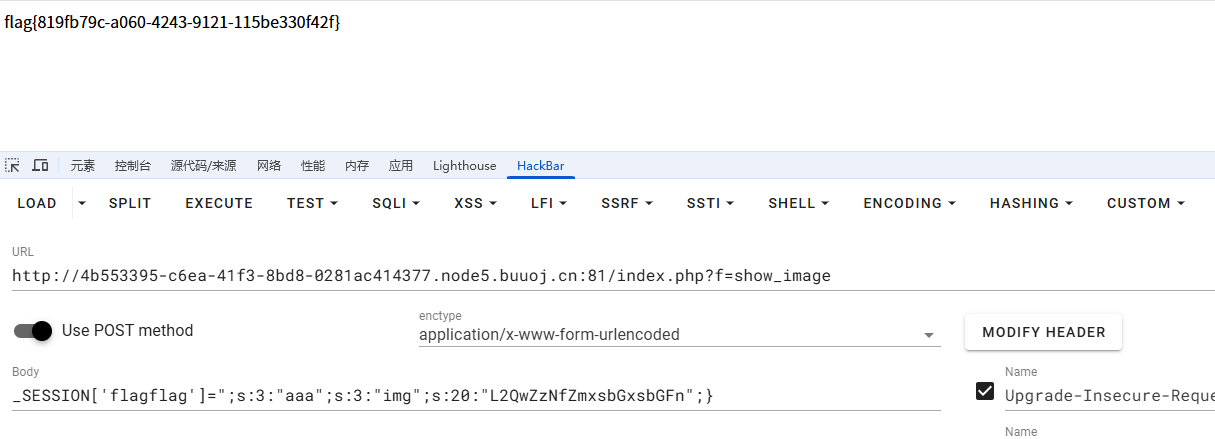Viewport: 1215px width, 439px height.
Task: Click the SPLIT button
Action: coord(130,203)
